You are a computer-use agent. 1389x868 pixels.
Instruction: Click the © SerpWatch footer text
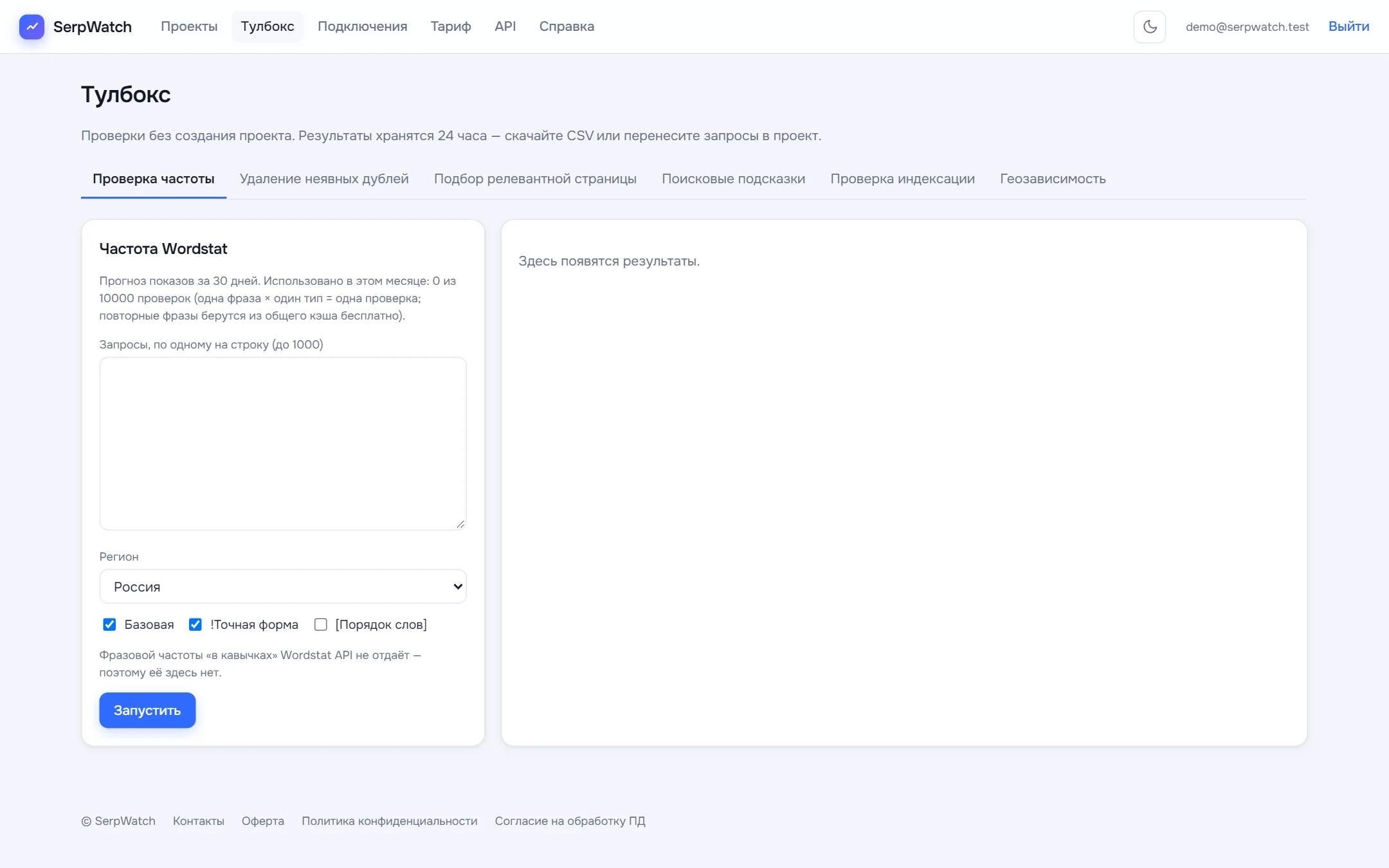point(118,821)
